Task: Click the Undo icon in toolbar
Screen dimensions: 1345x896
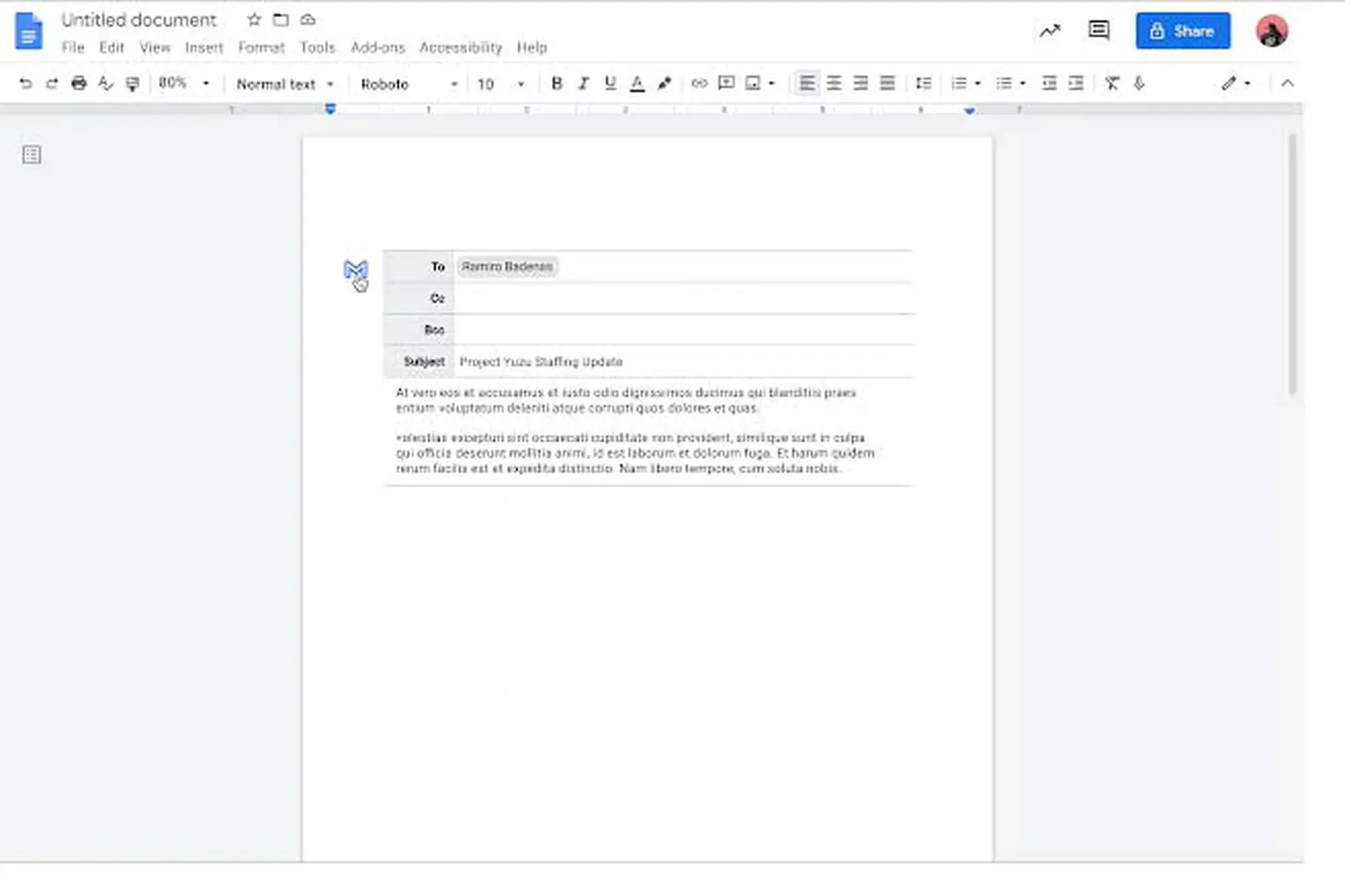Action: point(25,83)
